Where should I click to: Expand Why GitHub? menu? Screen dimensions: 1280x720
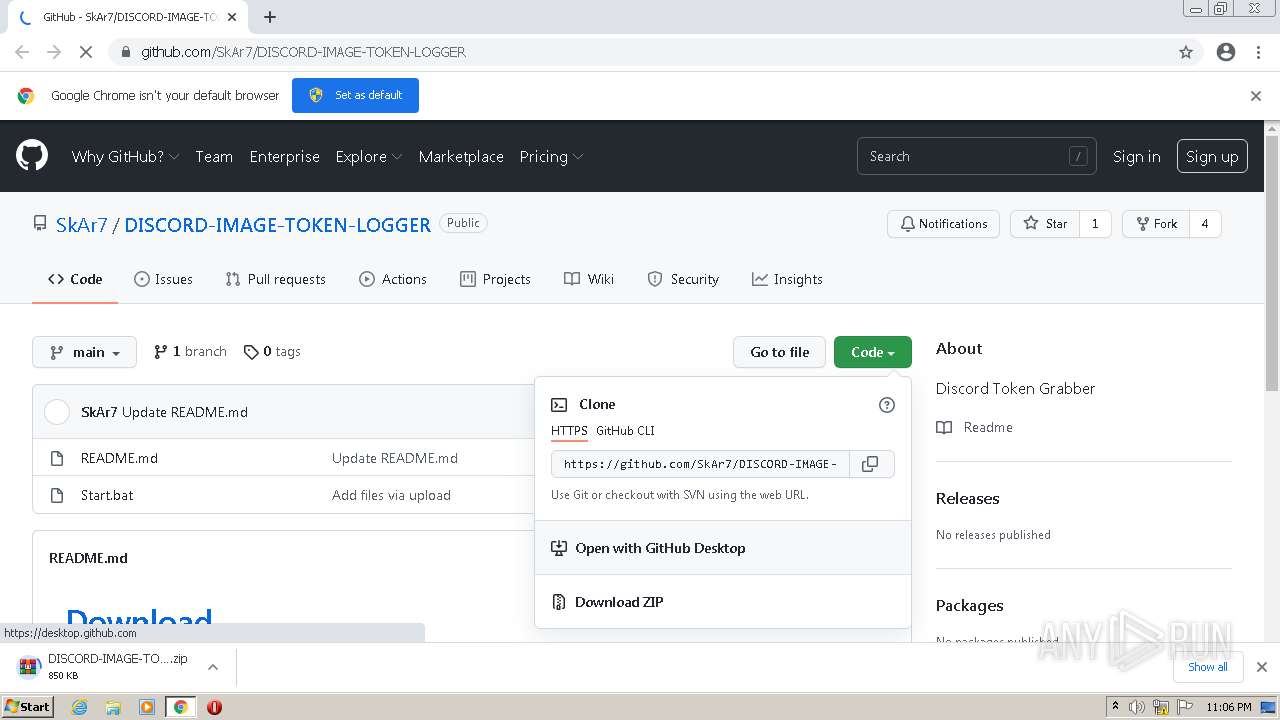125,157
